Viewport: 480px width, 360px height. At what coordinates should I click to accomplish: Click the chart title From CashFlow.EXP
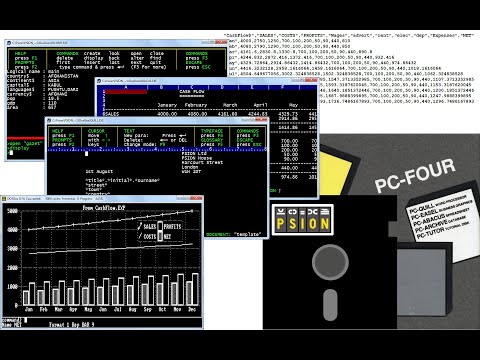pyautogui.click(x=104, y=208)
